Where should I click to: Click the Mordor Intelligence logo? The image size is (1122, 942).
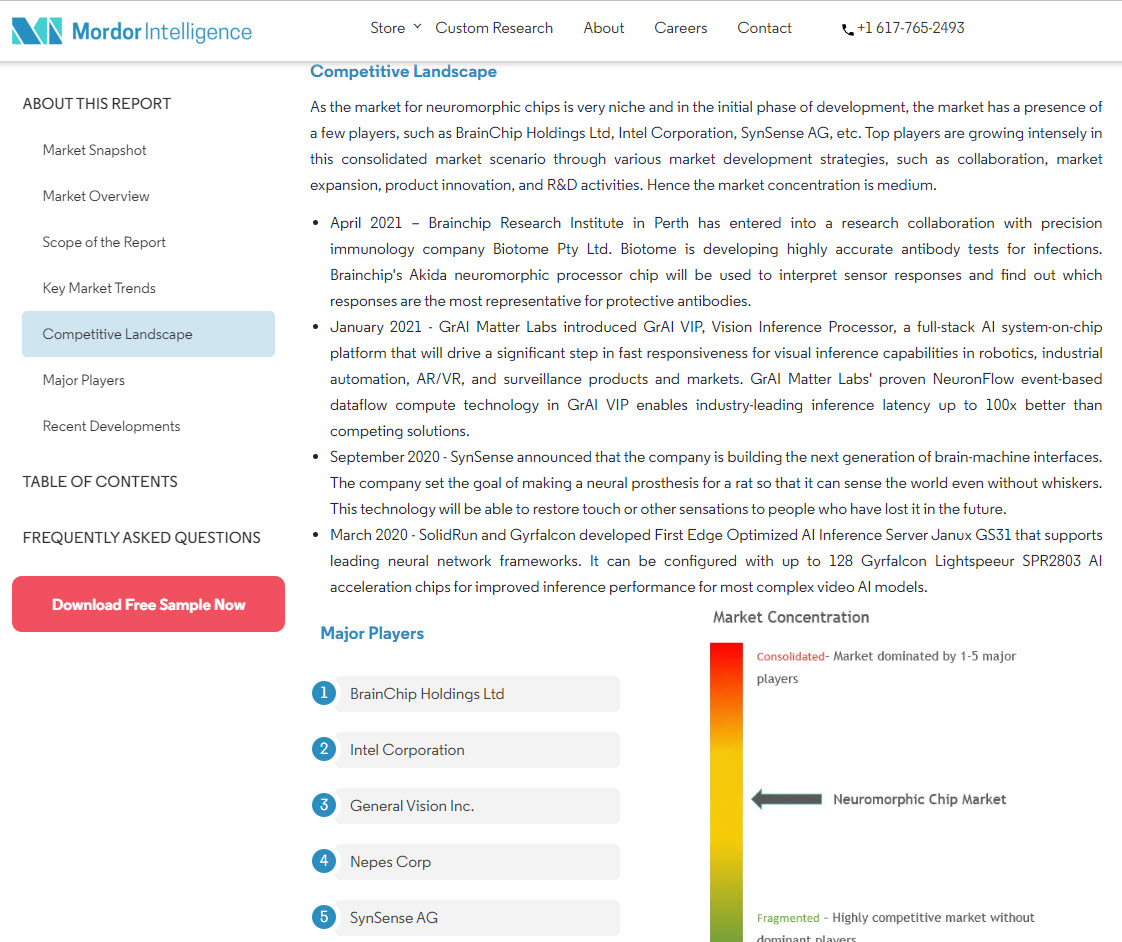tap(132, 31)
